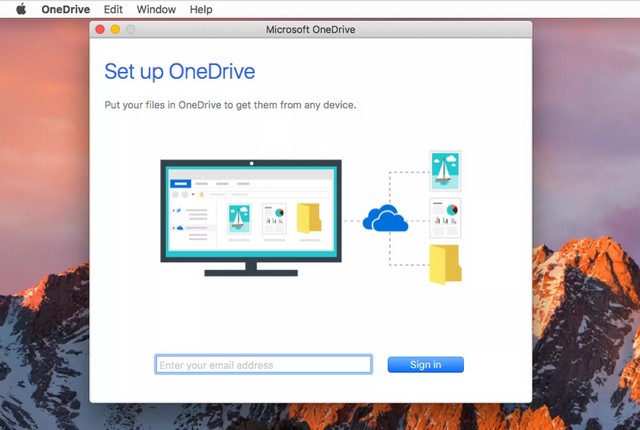Click the yellow folder icon below chart document
The width and height of the screenshot is (640, 430).
444,264
